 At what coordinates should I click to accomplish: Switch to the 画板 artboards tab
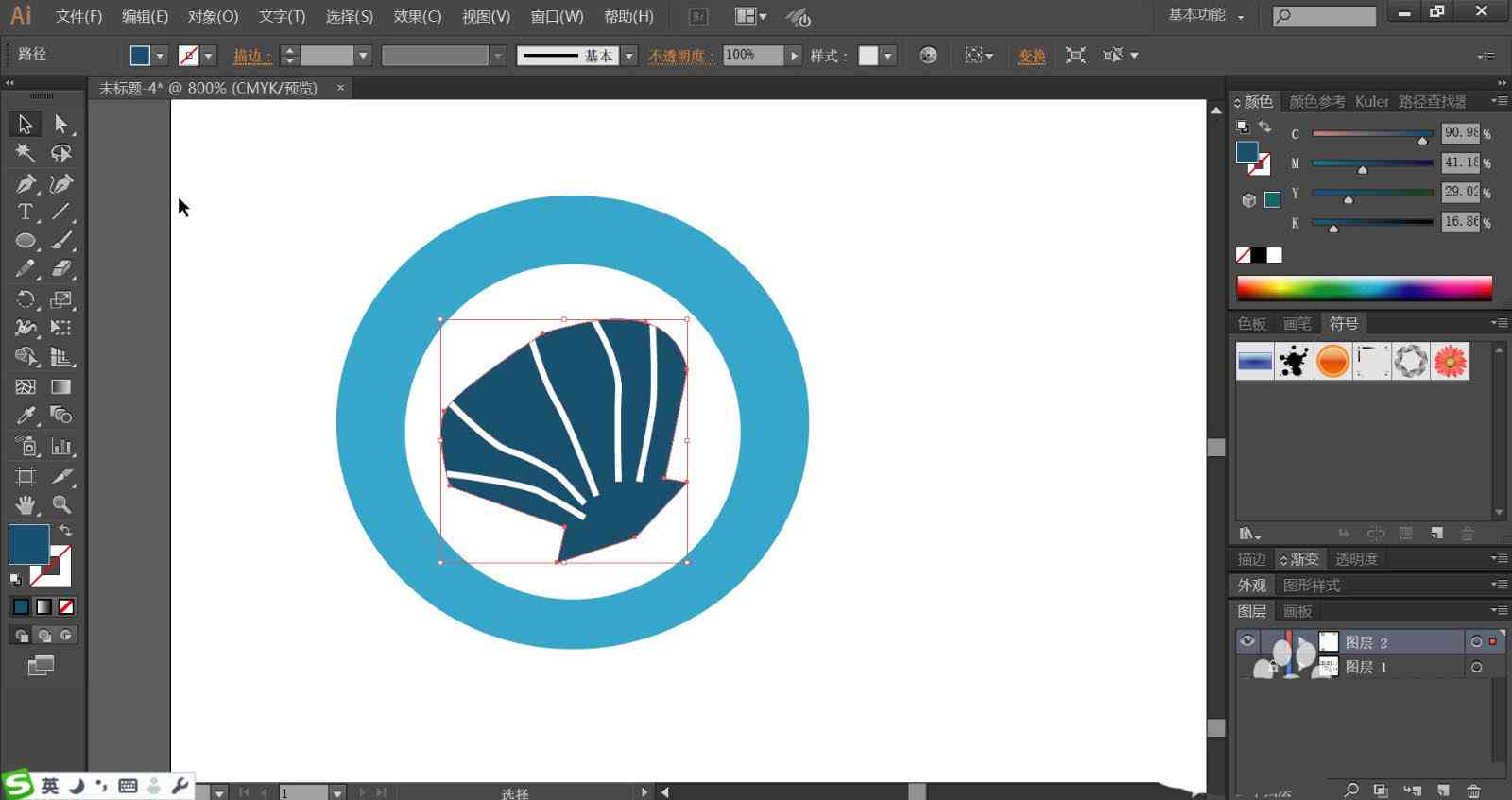1297,611
